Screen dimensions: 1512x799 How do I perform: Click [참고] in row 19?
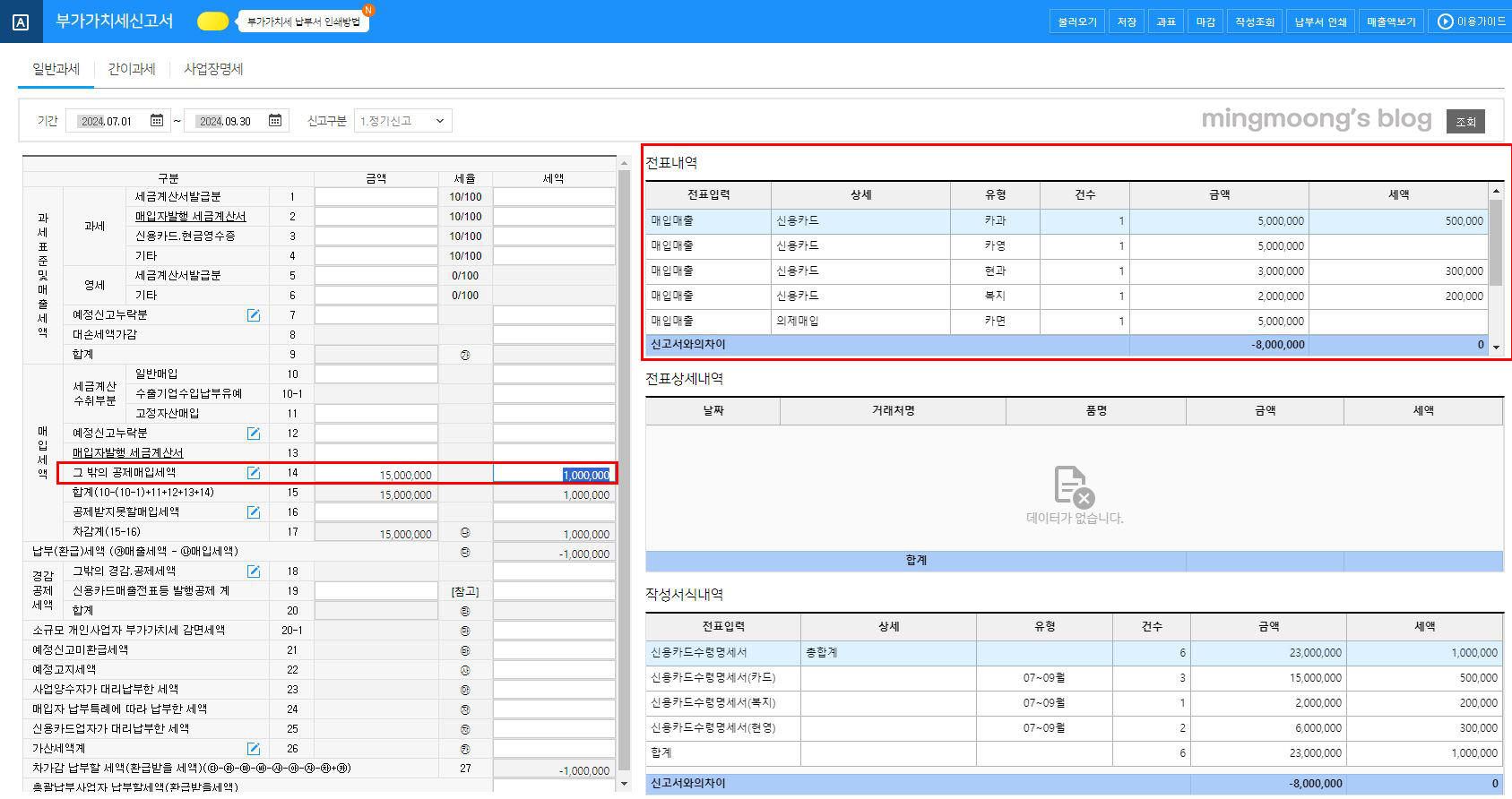pyautogui.click(x=464, y=591)
